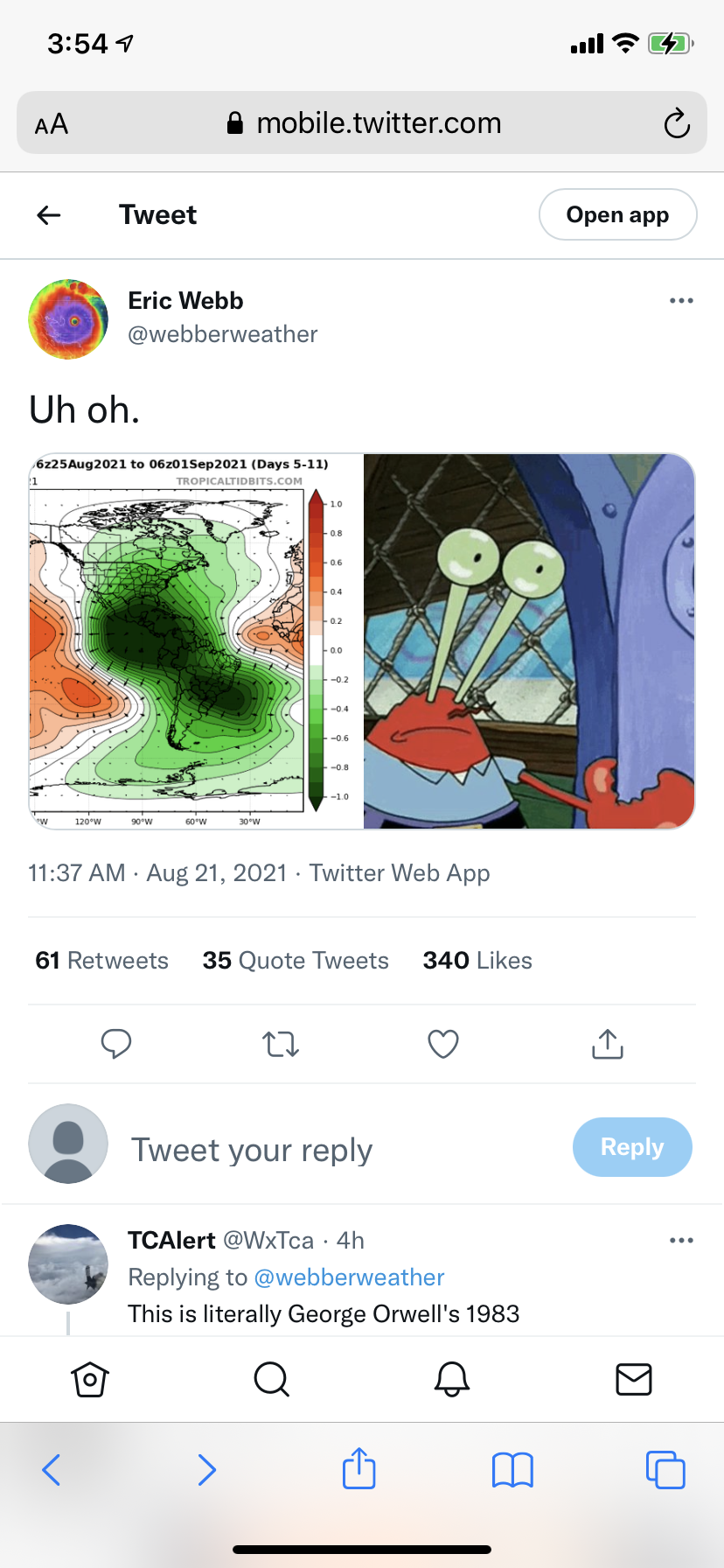This screenshot has width=724, height=1568.
Task: Open Twitter Search tab
Action: click(x=271, y=1380)
